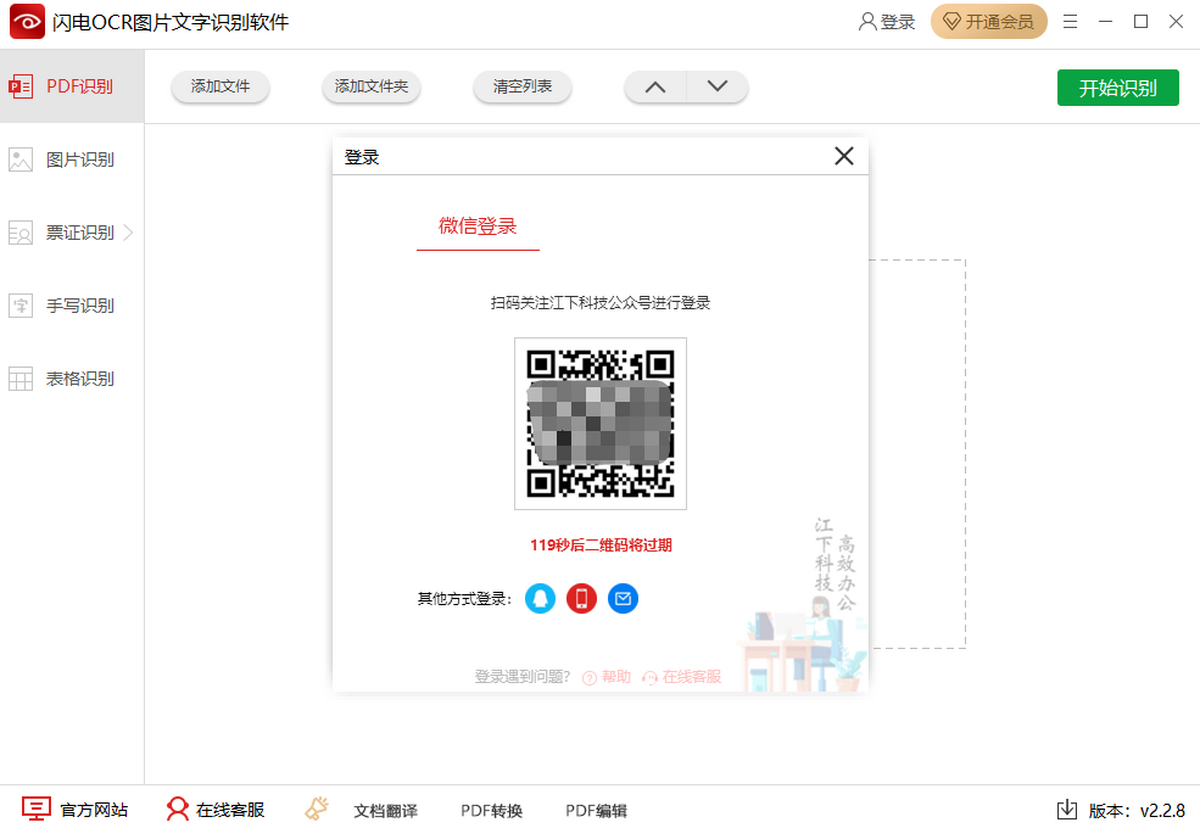Click the WeChat login QR code
Viewport: 1200px width, 828px height.
pos(600,424)
